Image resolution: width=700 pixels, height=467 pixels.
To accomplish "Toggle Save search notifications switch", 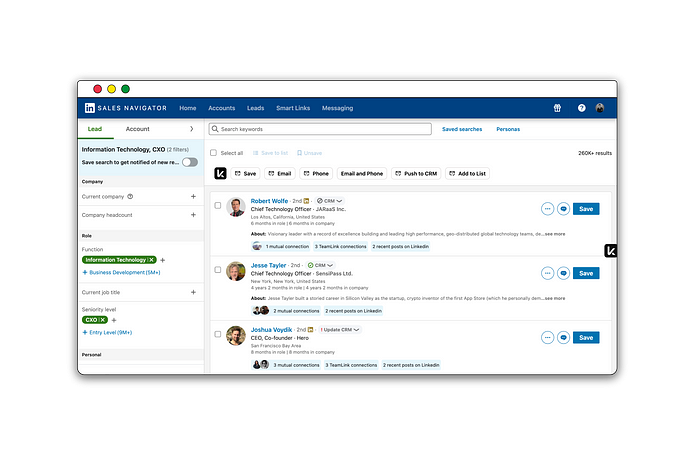I will [190, 162].
